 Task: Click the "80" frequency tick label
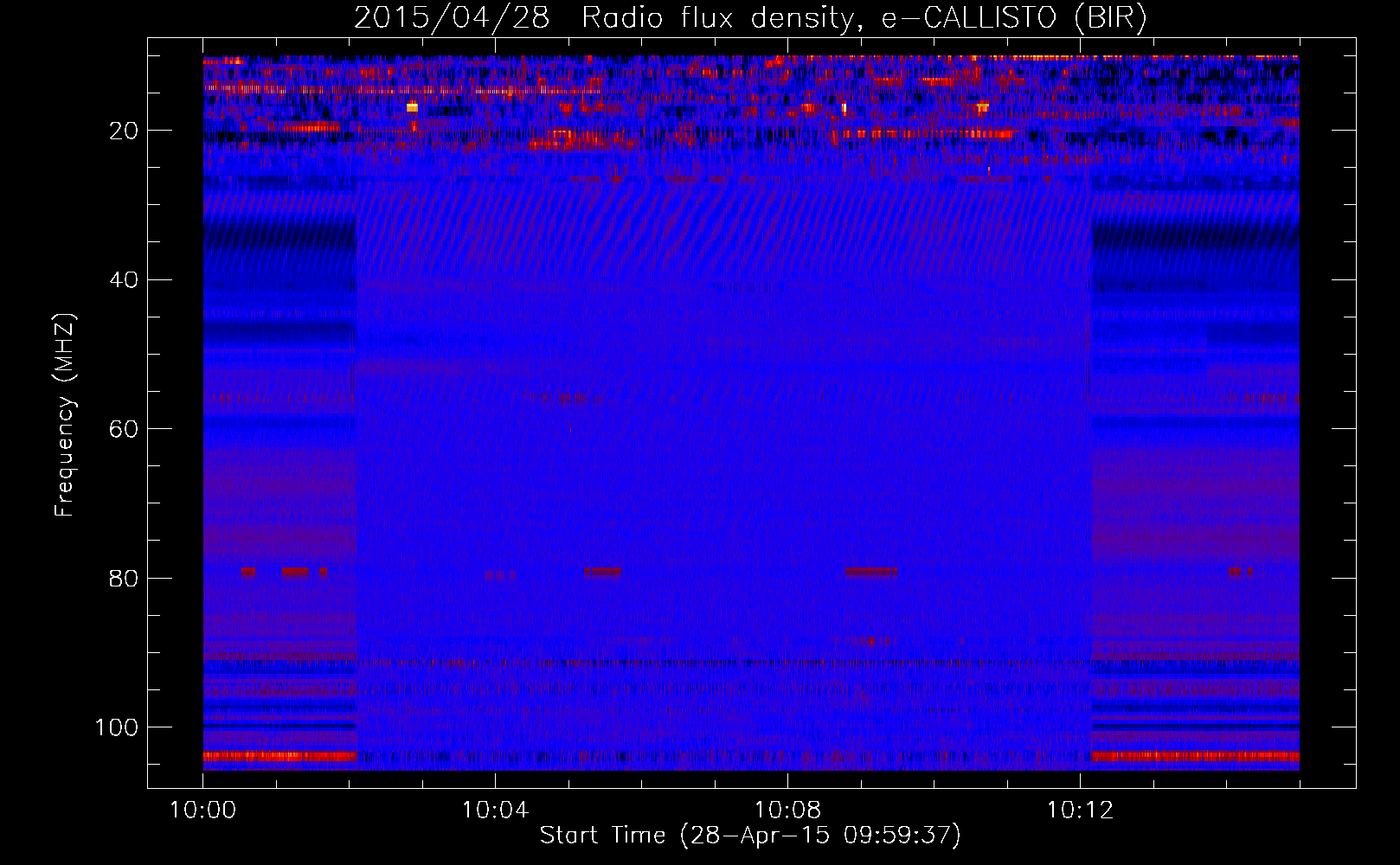pos(124,578)
